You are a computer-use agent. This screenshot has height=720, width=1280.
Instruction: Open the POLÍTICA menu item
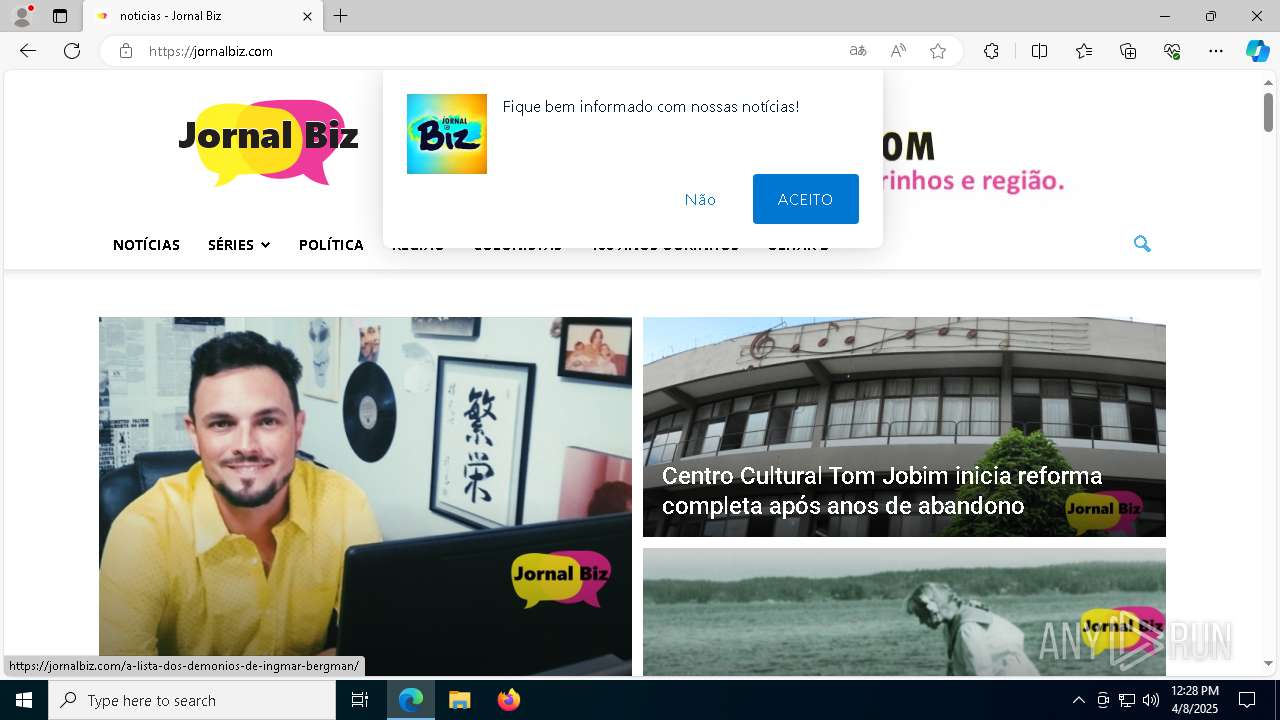click(331, 245)
